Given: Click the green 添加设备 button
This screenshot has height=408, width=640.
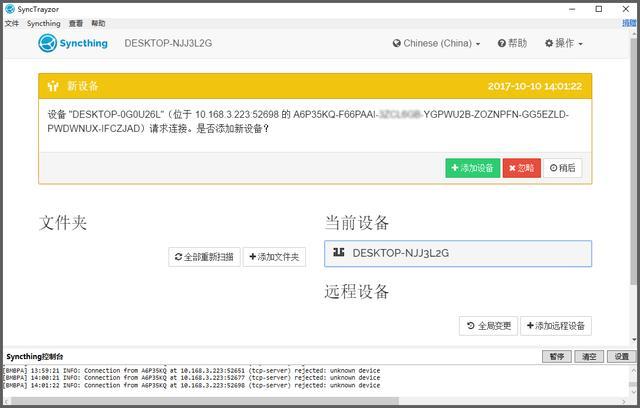Looking at the screenshot, I should tap(473, 168).
